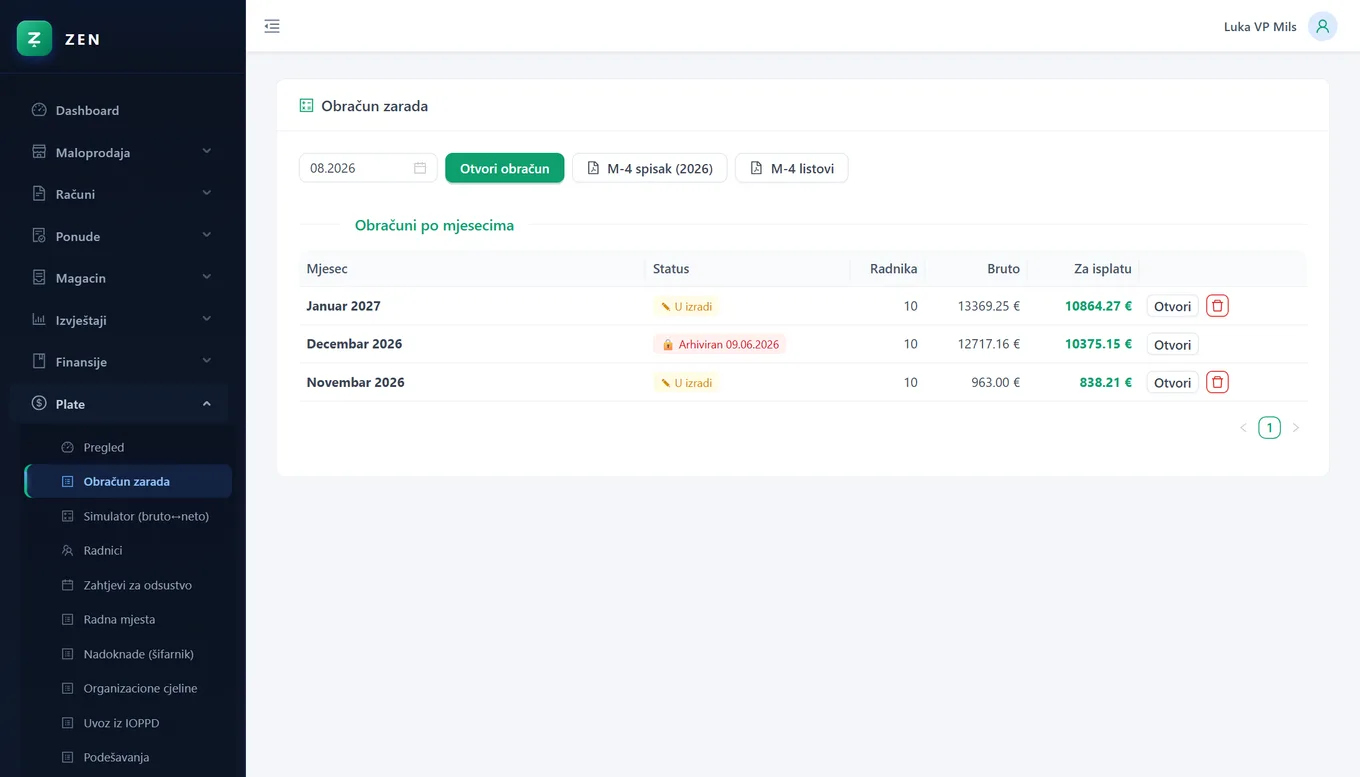
Task: Delete the Januar 2027 payroll
Action: click(x=1217, y=306)
